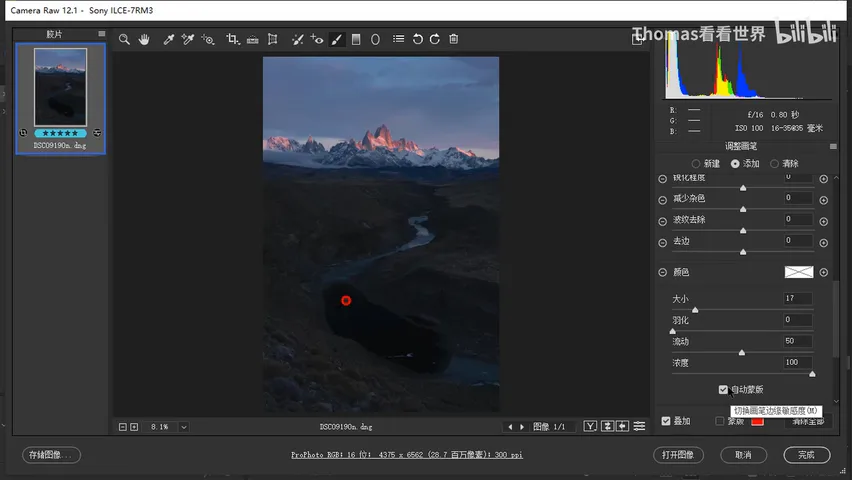The image size is (852, 480).
Task: Select the 添加 radio button
Action: 735,164
